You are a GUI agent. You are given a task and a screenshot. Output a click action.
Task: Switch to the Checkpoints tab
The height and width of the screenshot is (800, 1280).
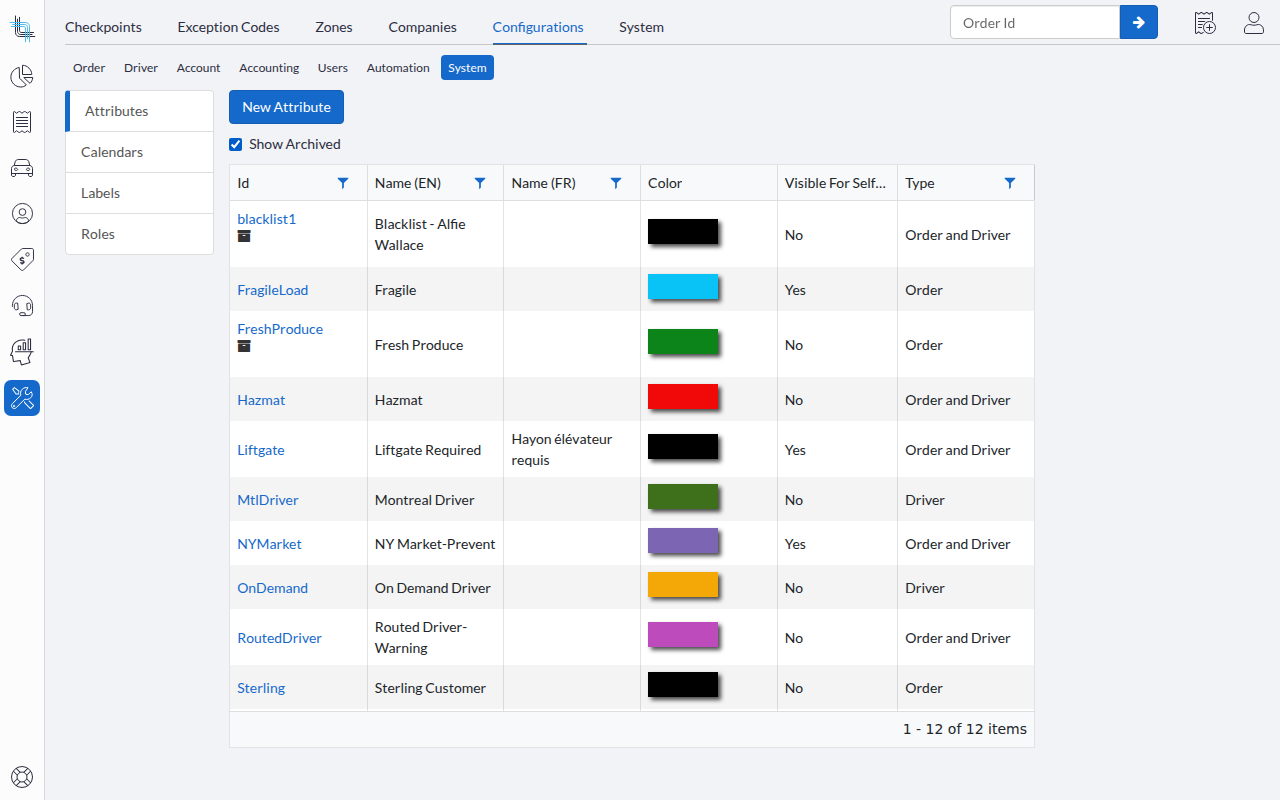pos(103,27)
